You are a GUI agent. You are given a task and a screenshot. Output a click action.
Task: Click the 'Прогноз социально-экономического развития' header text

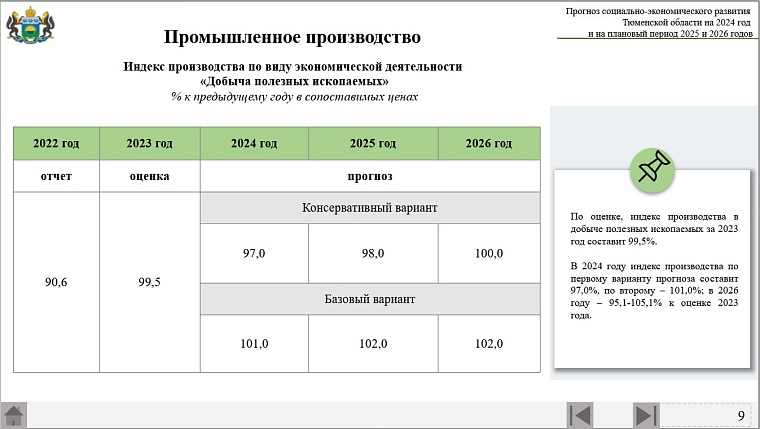[658, 11]
